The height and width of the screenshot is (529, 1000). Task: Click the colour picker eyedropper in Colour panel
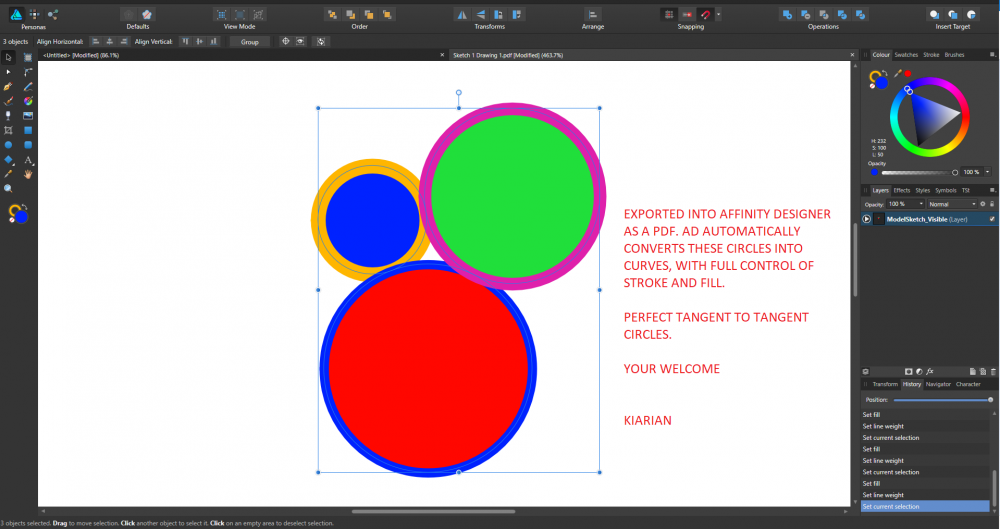(x=897, y=73)
